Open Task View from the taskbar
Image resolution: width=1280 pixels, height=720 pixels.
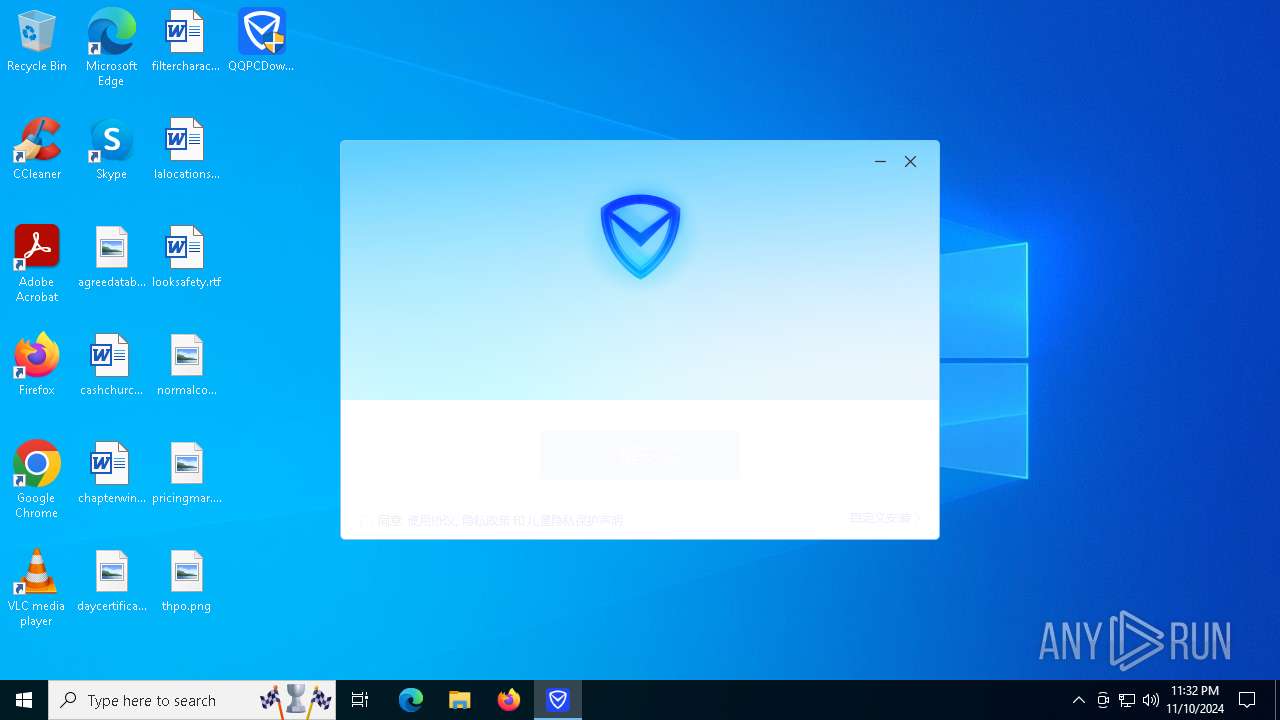(x=360, y=700)
